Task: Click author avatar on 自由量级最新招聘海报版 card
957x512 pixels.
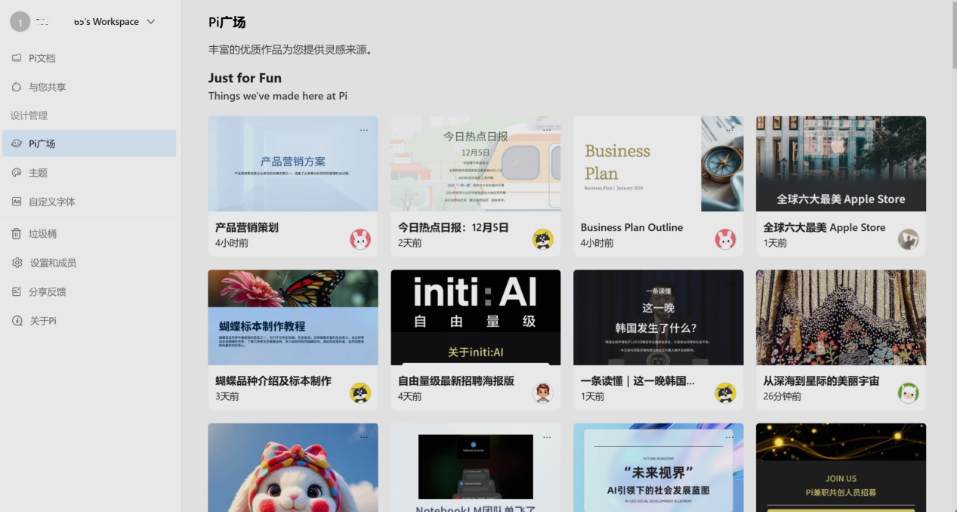Action: [x=543, y=393]
